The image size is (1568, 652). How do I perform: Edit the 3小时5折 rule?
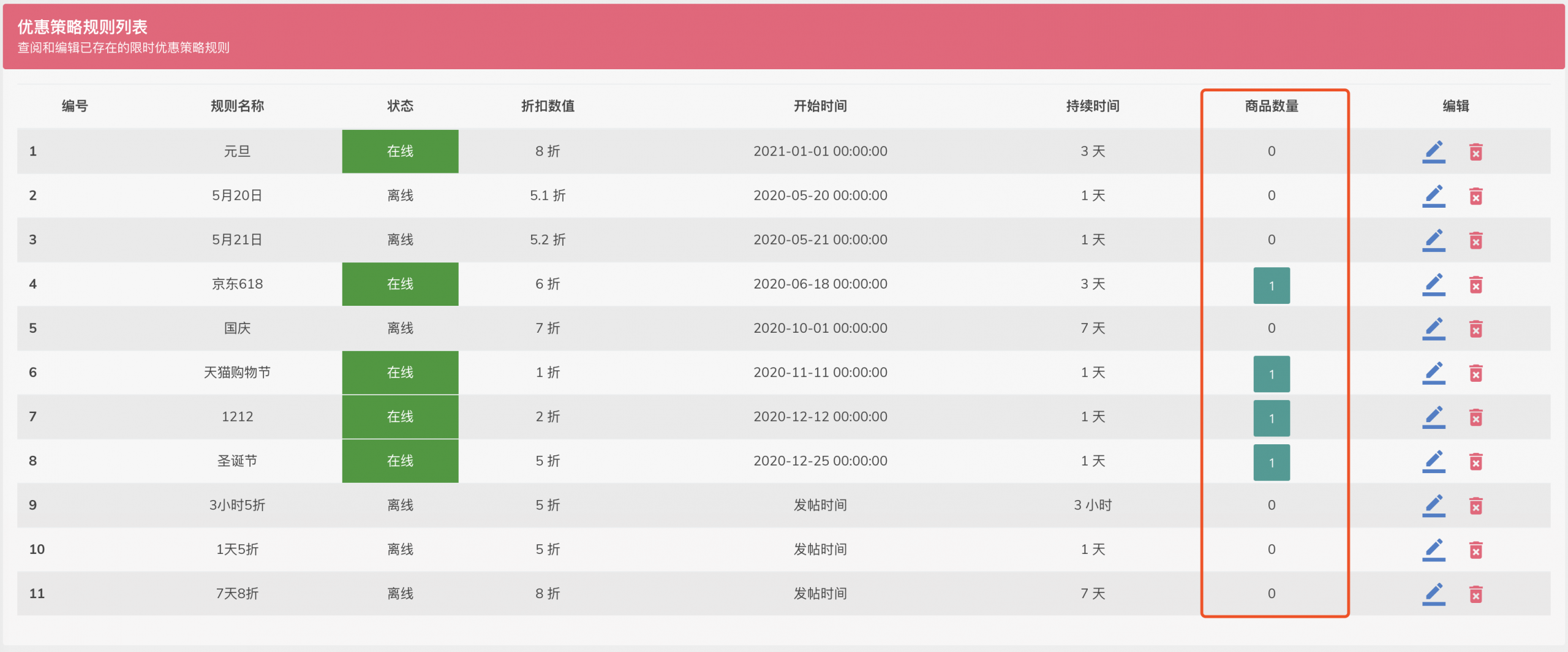click(x=1433, y=505)
